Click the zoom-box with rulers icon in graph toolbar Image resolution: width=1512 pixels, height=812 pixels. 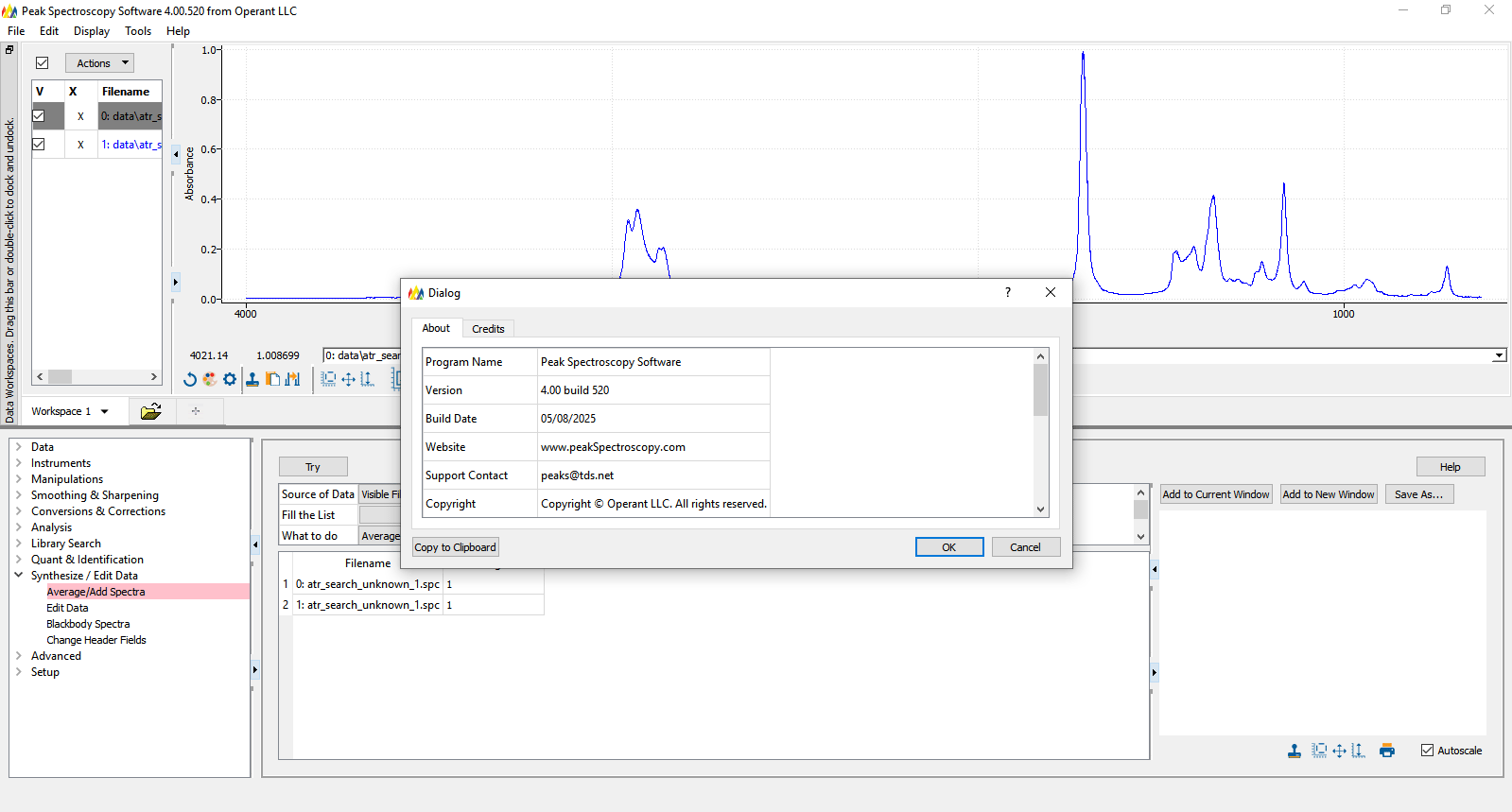[x=328, y=379]
